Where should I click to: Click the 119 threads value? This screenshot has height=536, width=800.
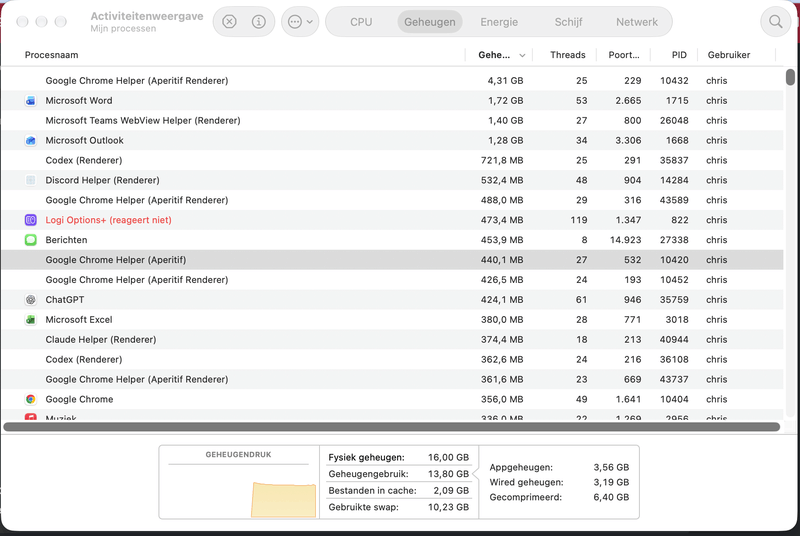(x=579, y=220)
